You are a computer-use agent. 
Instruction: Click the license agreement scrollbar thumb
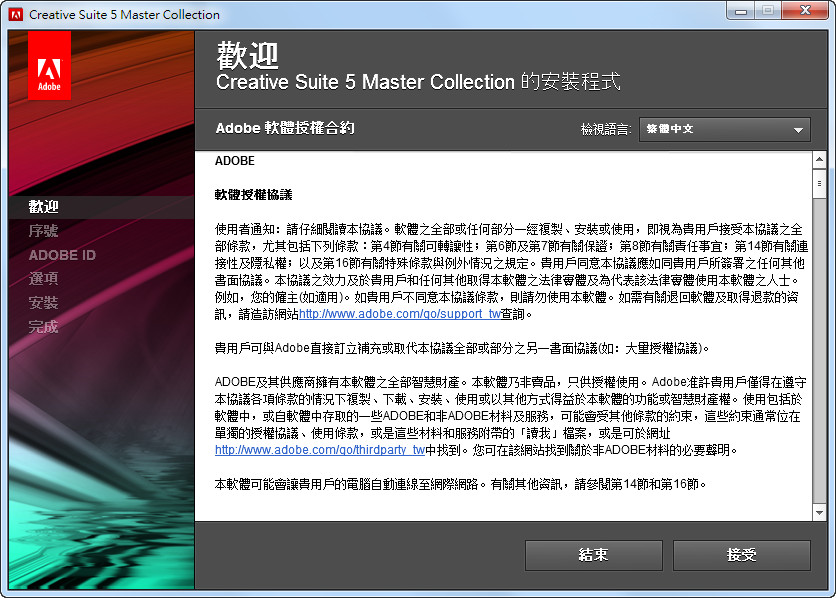click(819, 184)
